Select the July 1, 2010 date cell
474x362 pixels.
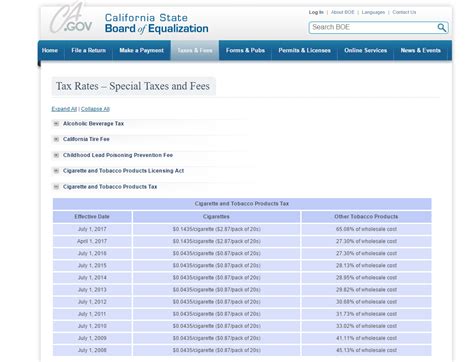point(92,326)
